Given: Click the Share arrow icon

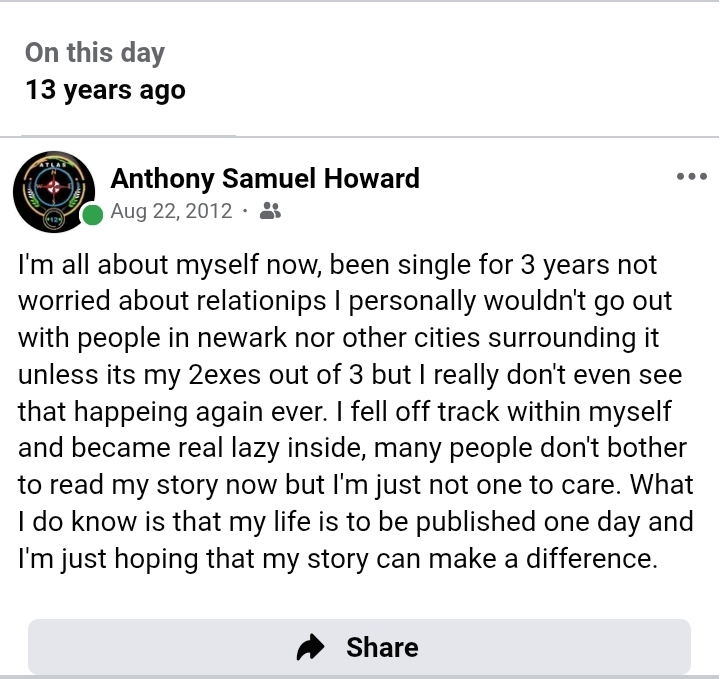Looking at the screenshot, I should pos(312,648).
